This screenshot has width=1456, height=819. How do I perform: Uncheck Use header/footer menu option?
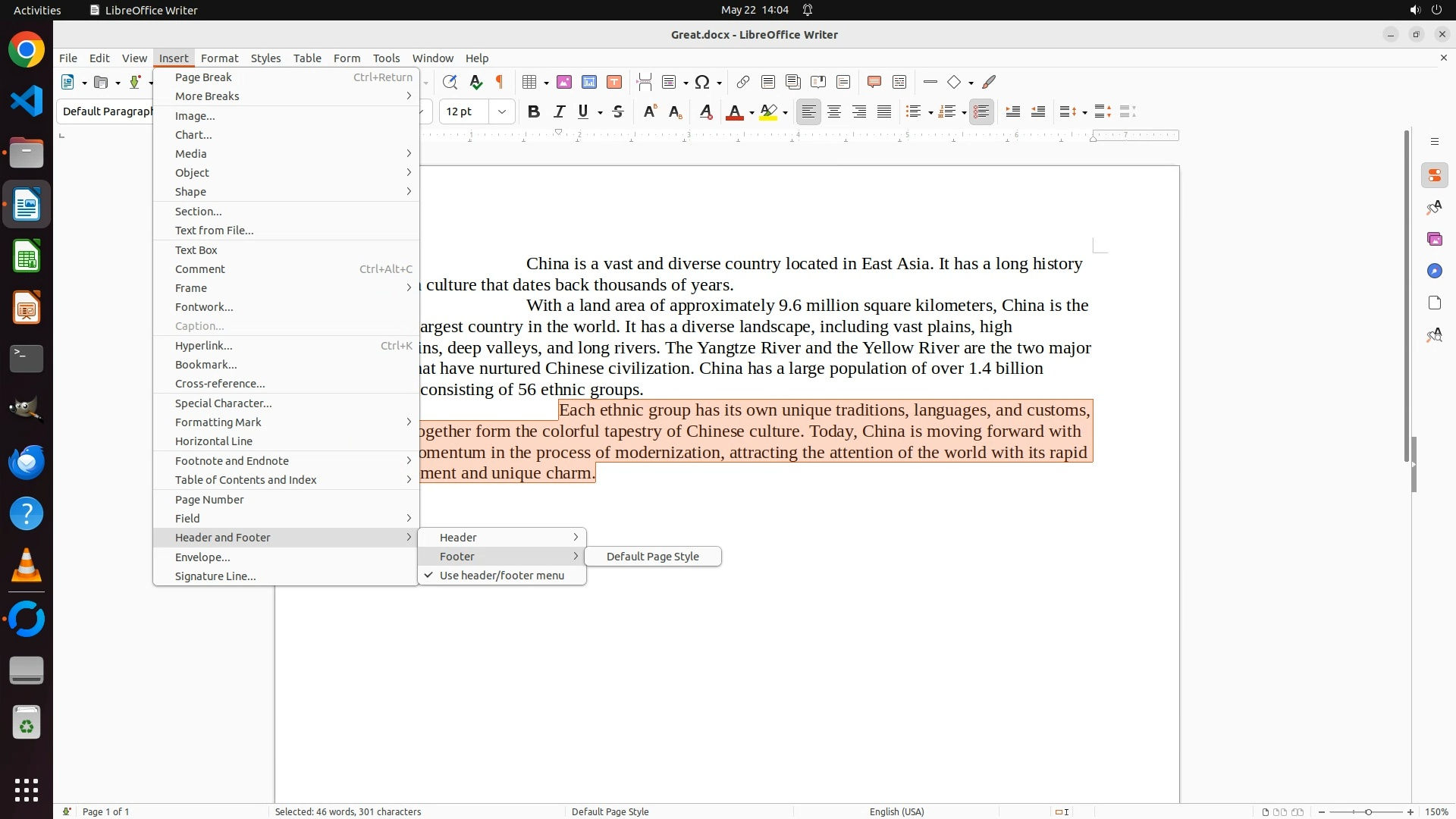coord(501,576)
